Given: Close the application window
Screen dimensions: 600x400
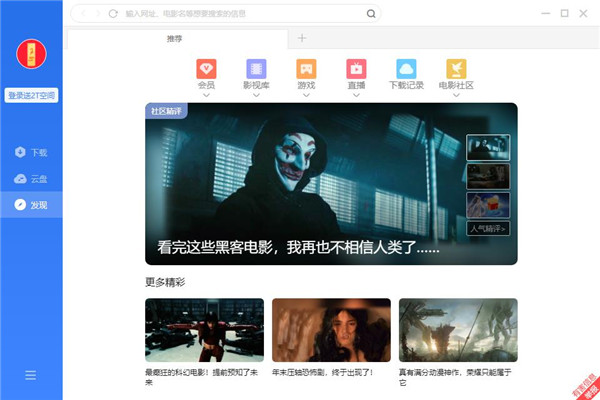Looking at the screenshot, I should 583,14.
